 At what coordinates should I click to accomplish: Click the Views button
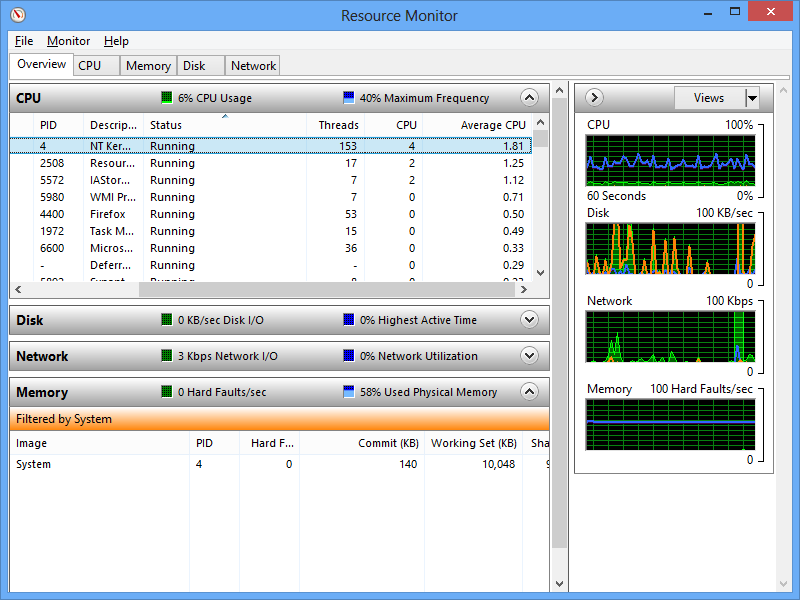click(x=709, y=97)
